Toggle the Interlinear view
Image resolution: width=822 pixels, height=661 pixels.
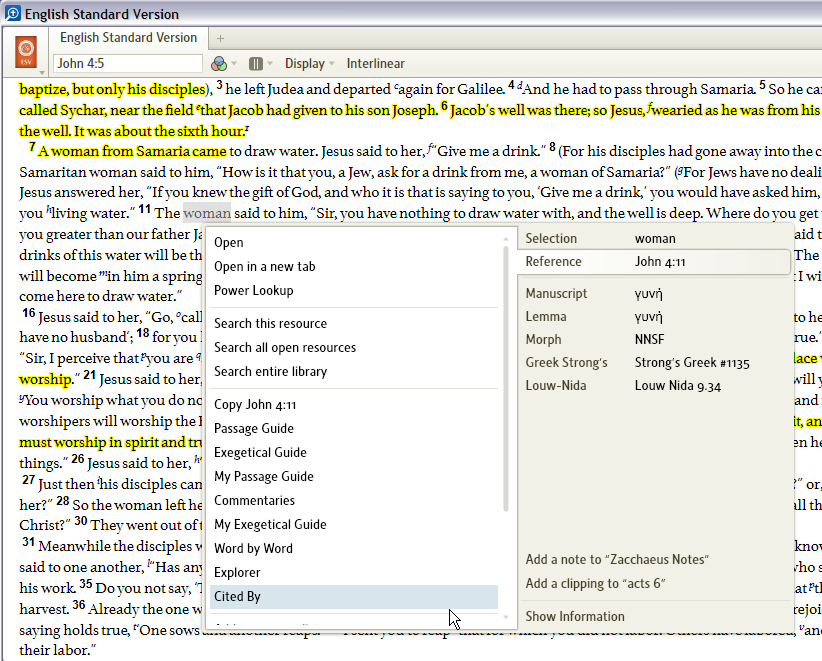pyautogui.click(x=375, y=64)
